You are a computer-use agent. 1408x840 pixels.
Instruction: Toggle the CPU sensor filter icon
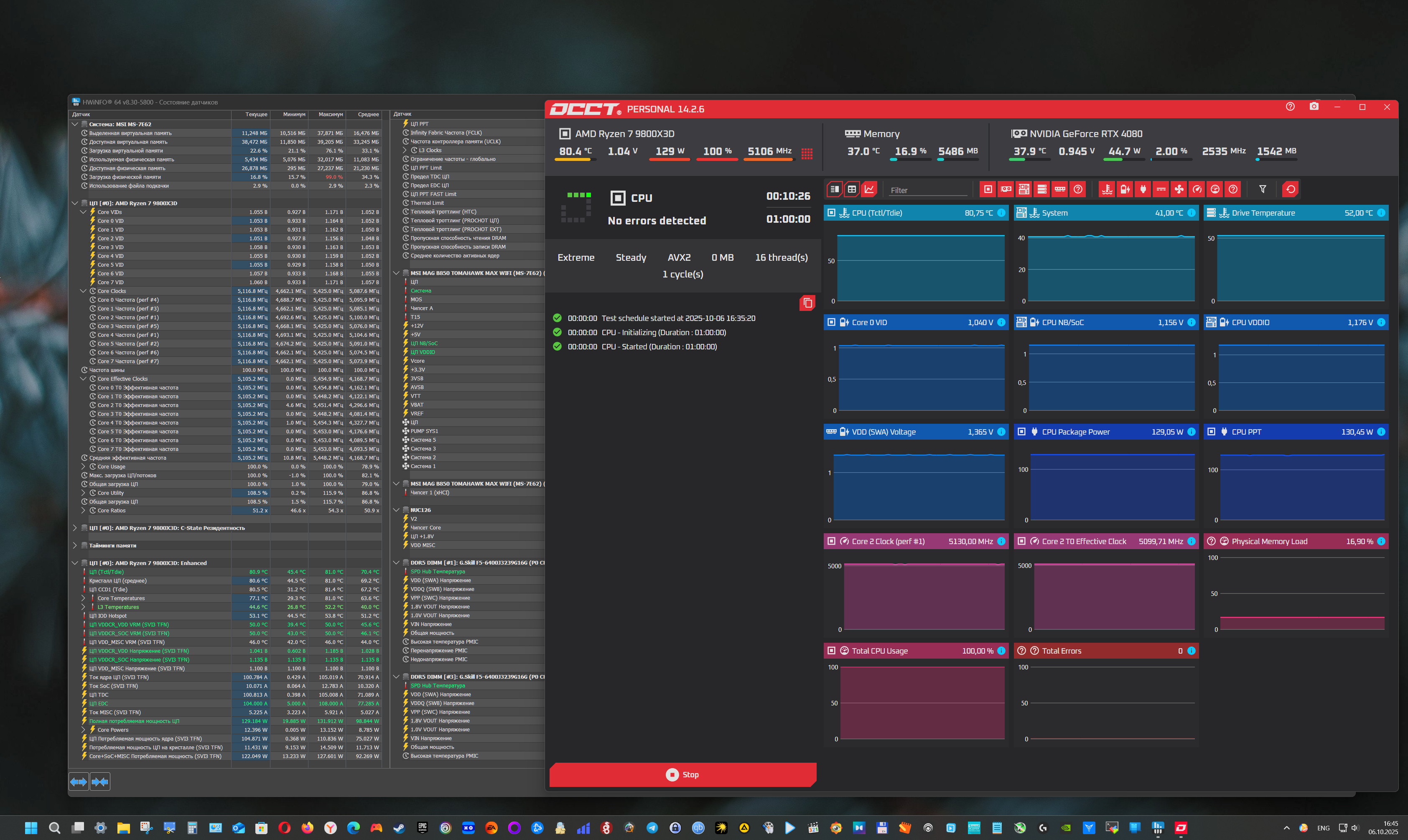988,190
